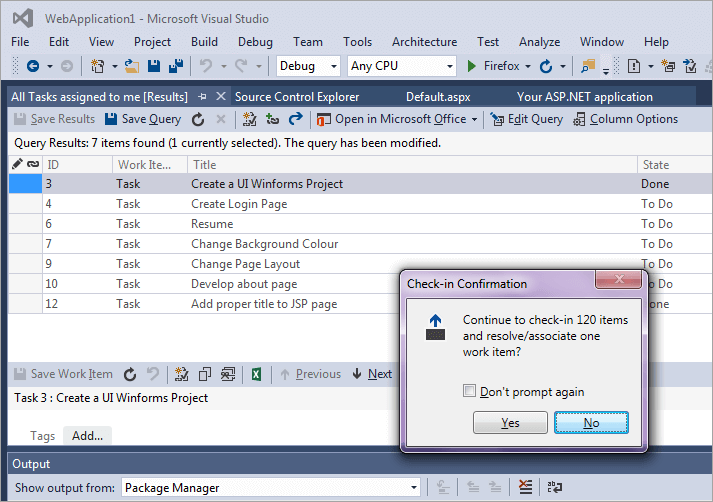The width and height of the screenshot is (713, 502).
Task: Toggle Word Wrap icon in Output panel
Action: click(554, 487)
